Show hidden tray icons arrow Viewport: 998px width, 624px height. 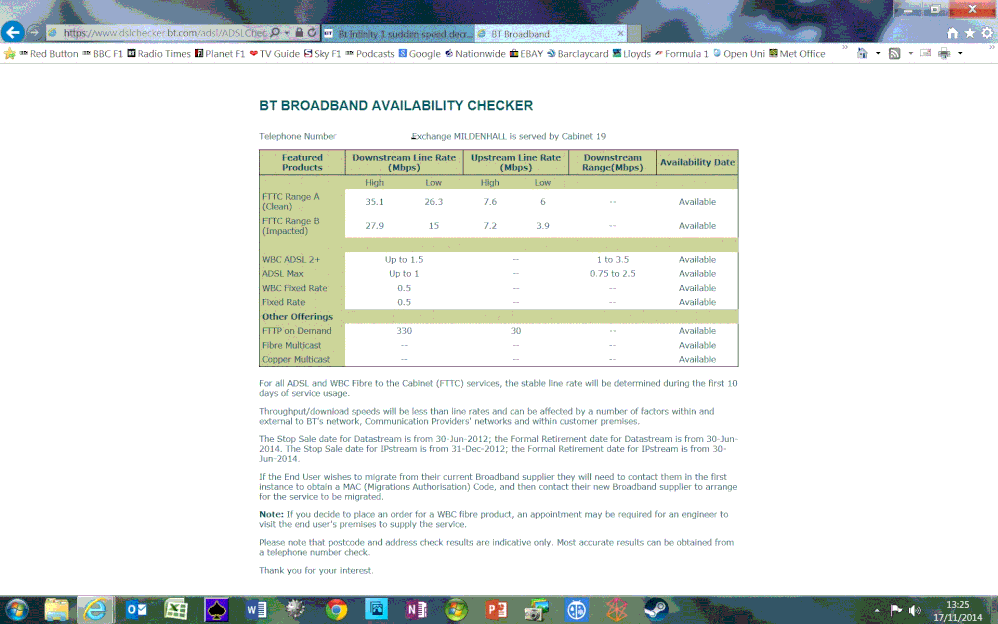click(877, 611)
